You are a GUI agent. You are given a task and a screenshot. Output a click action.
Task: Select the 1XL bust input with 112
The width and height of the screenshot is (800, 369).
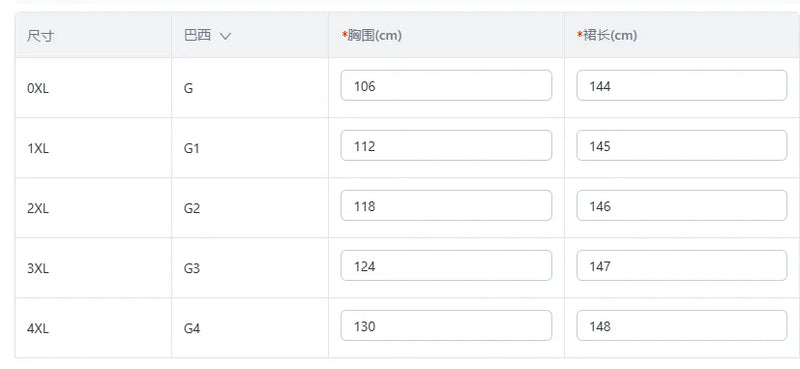[x=446, y=145]
